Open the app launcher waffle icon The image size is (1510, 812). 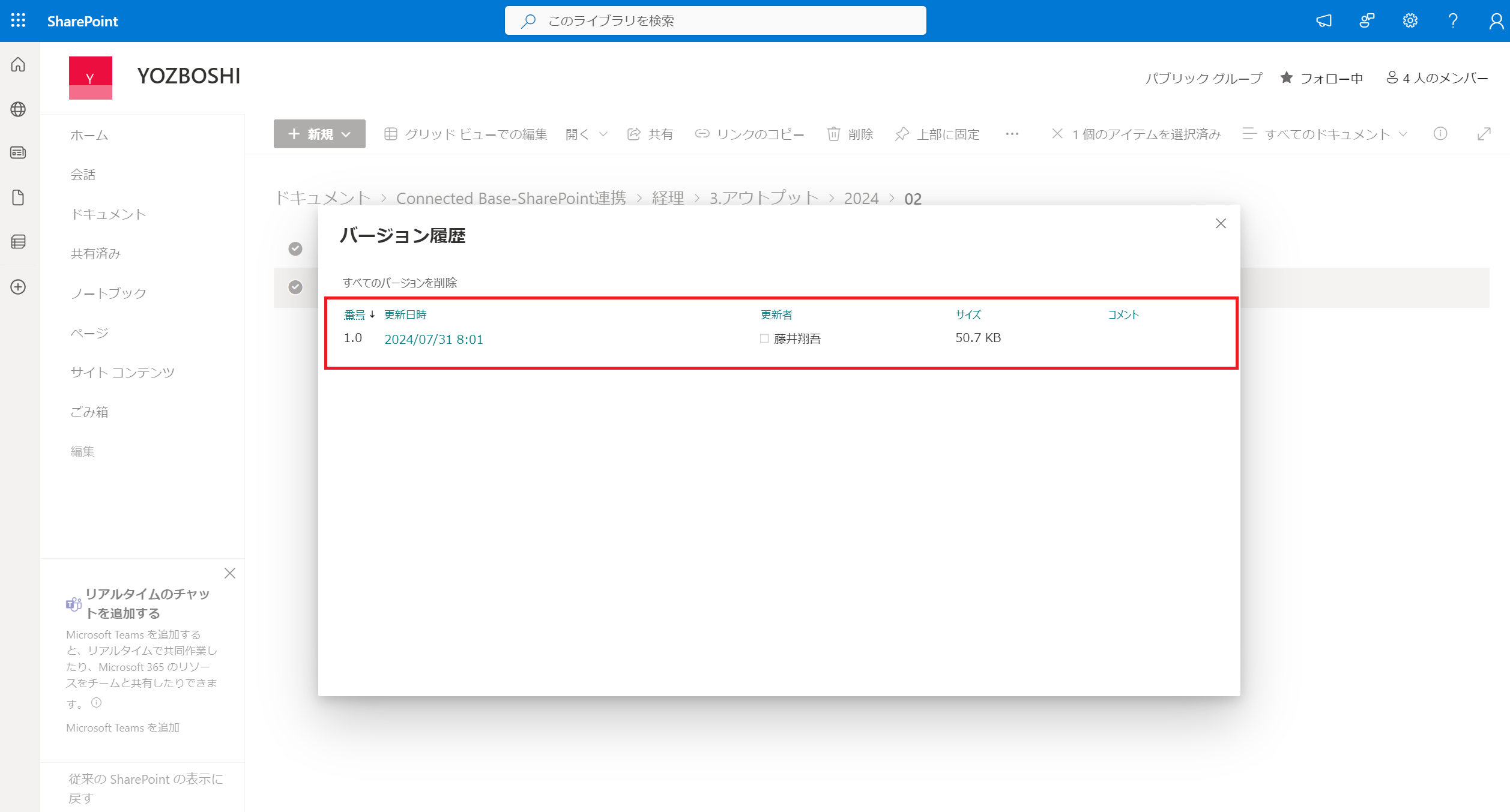pos(18,20)
